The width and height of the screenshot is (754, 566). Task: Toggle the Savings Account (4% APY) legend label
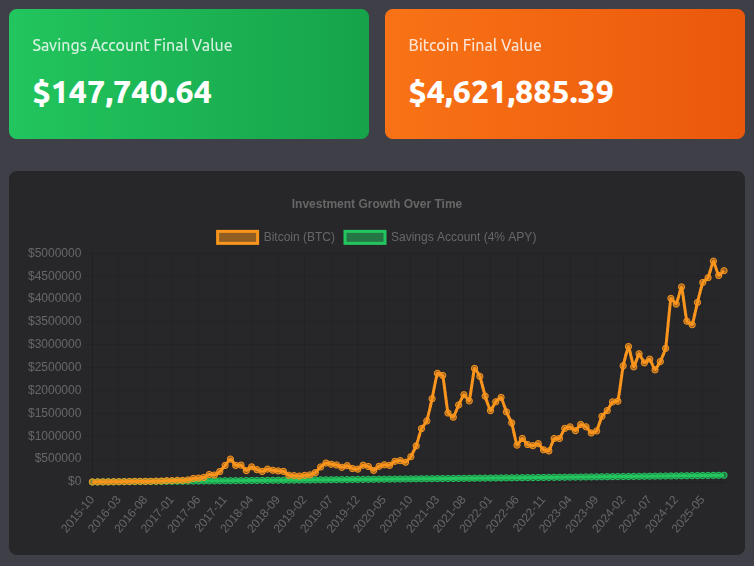pyautogui.click(x=463, y=237)
